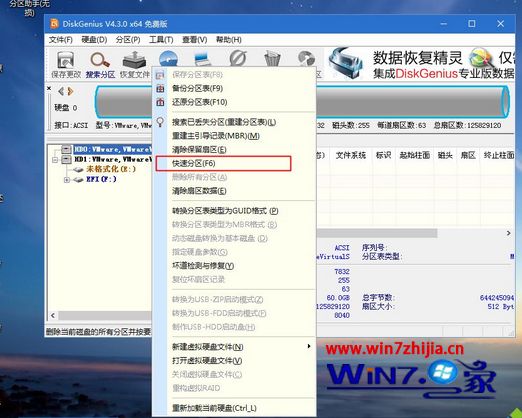The height and width of the screenshot is (418, 522).
Task: Click the 起始柱面 column header
Action: click(415, 155)
